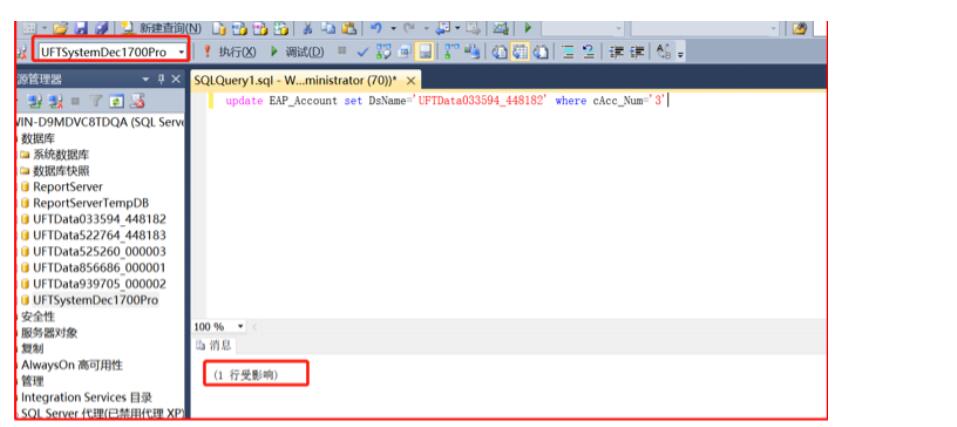Screen dimensions: 957x427
Task: Click Display Estimated Execution Plan icon
Action: point(383,52)
